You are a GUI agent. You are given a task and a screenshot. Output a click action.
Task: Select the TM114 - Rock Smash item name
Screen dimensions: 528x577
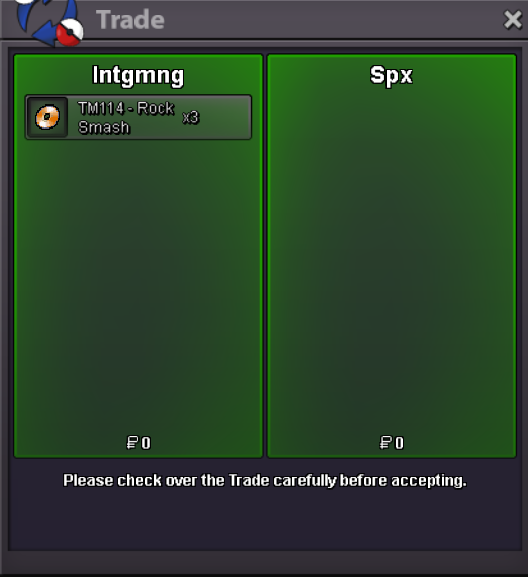[x=126, y=118]
